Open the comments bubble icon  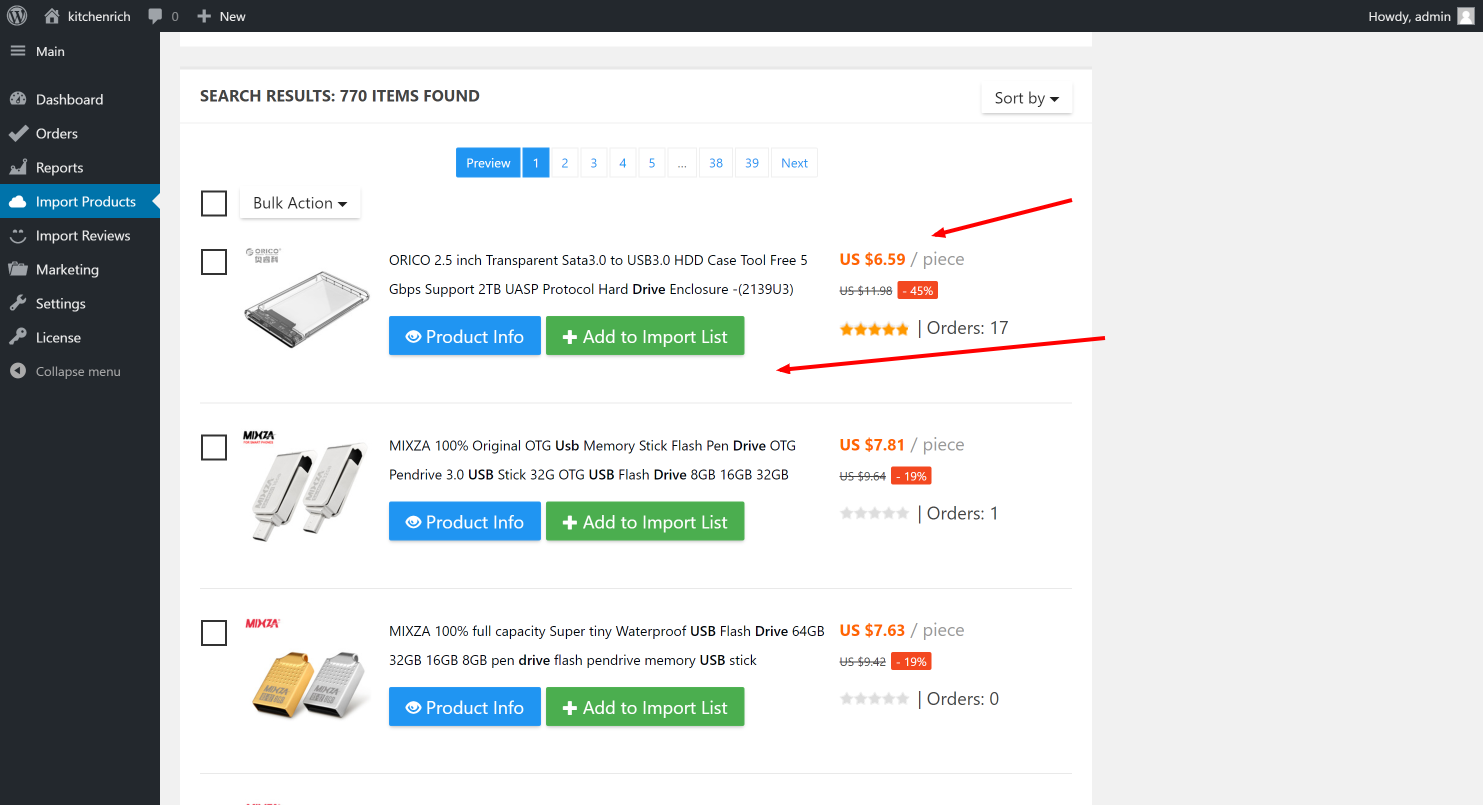pyautogui.click(x=155, y=16)
